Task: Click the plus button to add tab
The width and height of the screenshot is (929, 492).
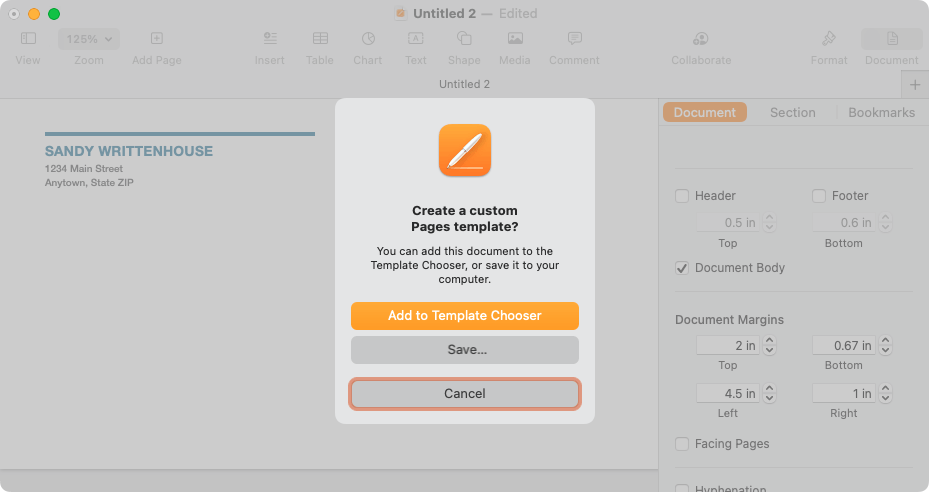Action: [915, 85]
